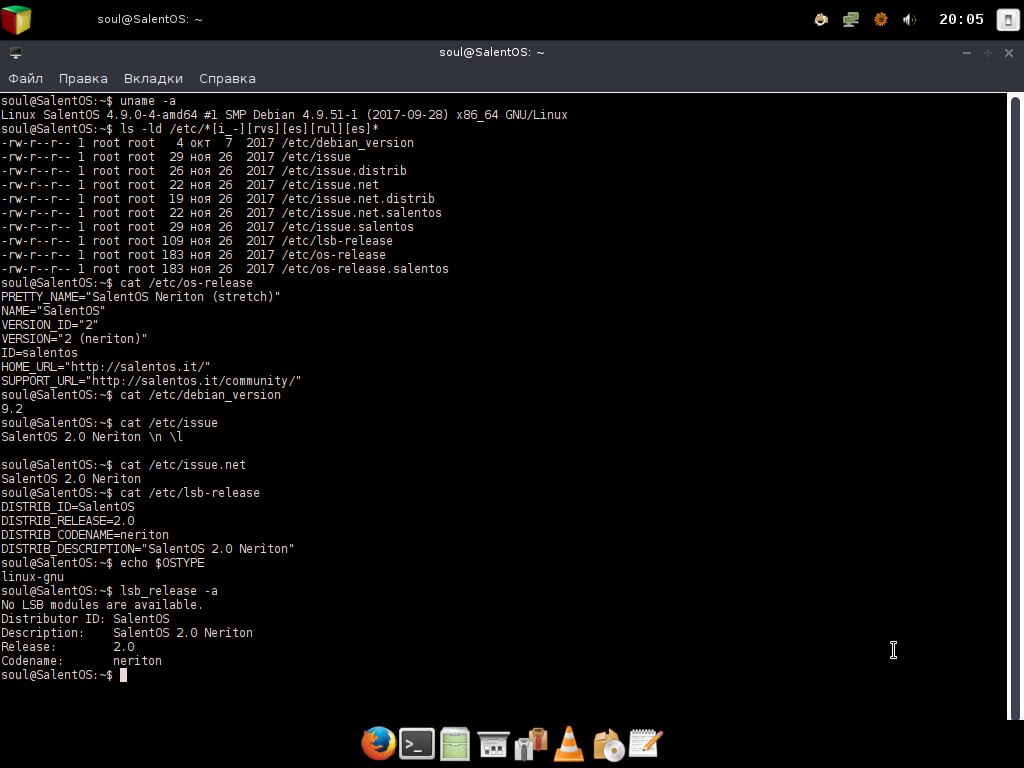Screen dimensions: 1024x768
Task: Open the notepad text editor icon
Action: coord(646,743)
